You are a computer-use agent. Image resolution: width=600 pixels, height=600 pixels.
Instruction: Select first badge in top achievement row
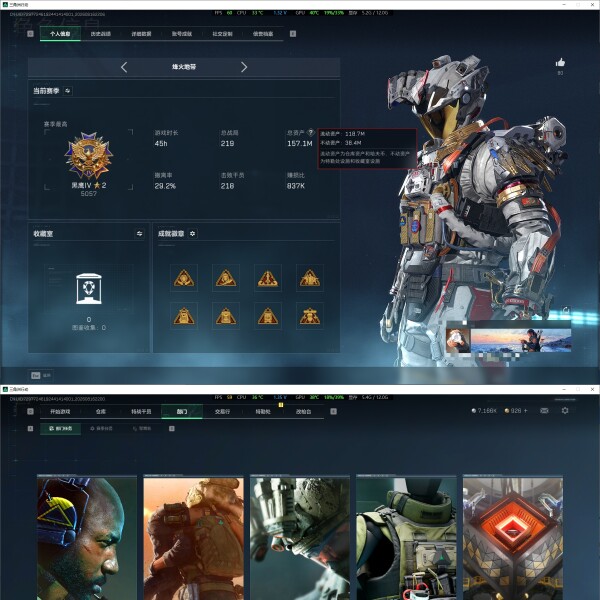pyautogui.click(x=184, y=278)
